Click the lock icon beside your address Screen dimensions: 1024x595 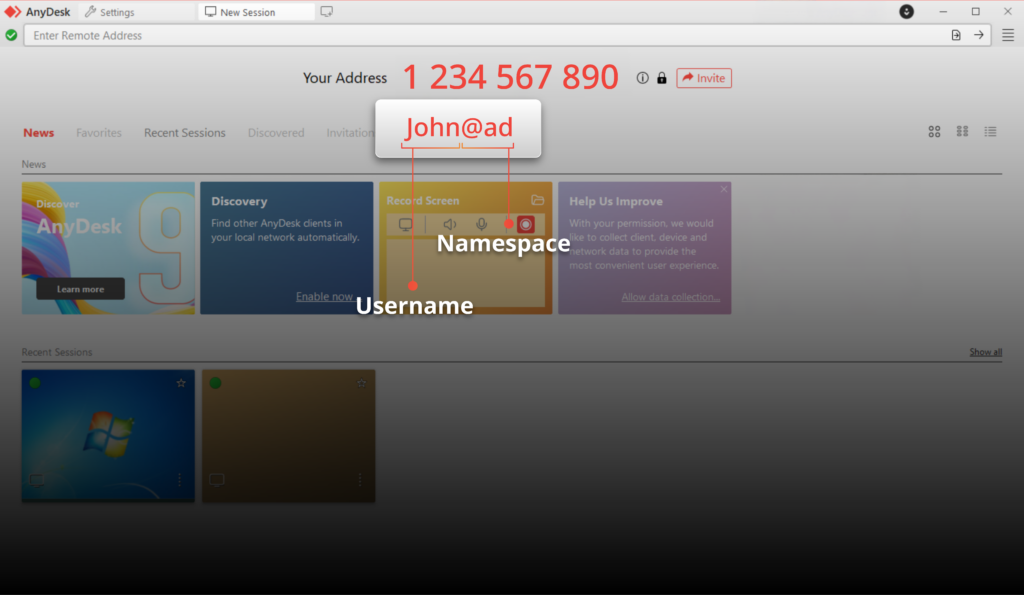[x=662, y=78]
